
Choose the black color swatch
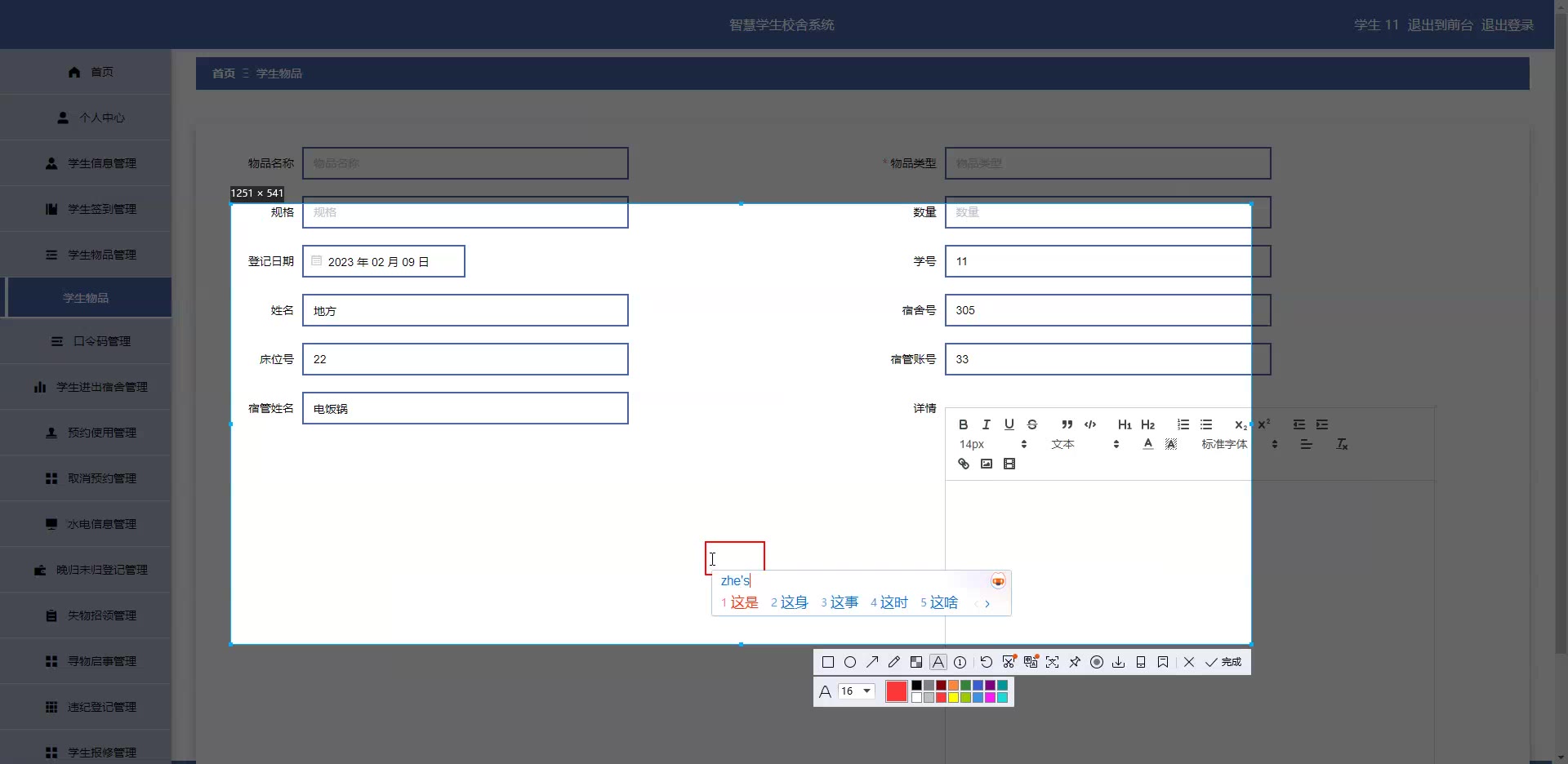pyautogui.click(x=917, y=686)
